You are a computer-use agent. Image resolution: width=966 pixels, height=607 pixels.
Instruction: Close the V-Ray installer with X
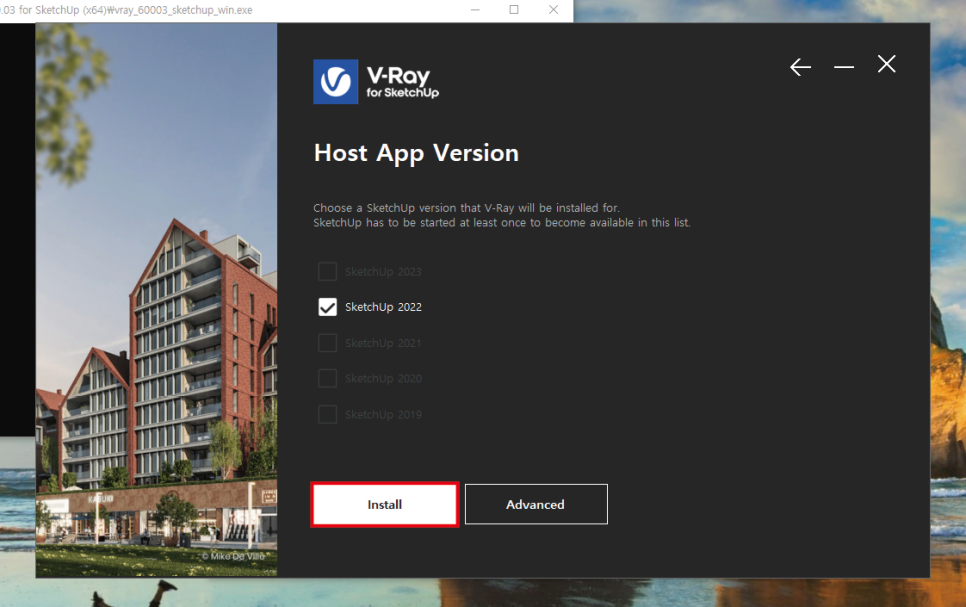click(887, 64)
